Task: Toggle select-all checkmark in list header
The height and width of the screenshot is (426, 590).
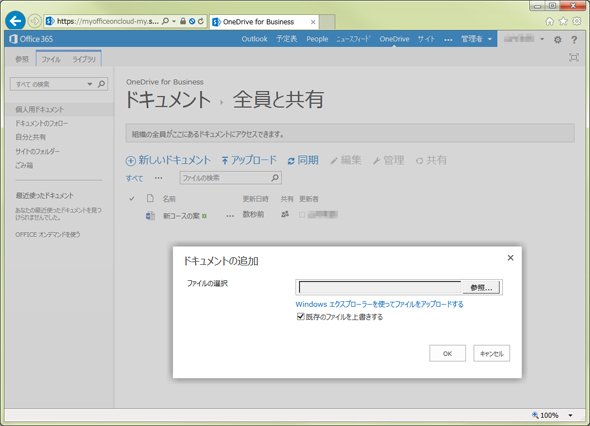Action: [132, 198]
